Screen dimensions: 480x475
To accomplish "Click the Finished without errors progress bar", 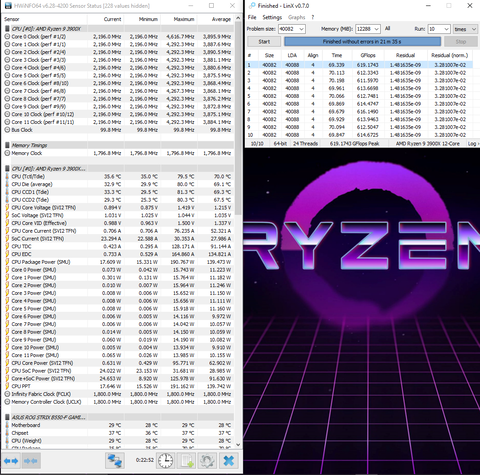I will [362, 42].
